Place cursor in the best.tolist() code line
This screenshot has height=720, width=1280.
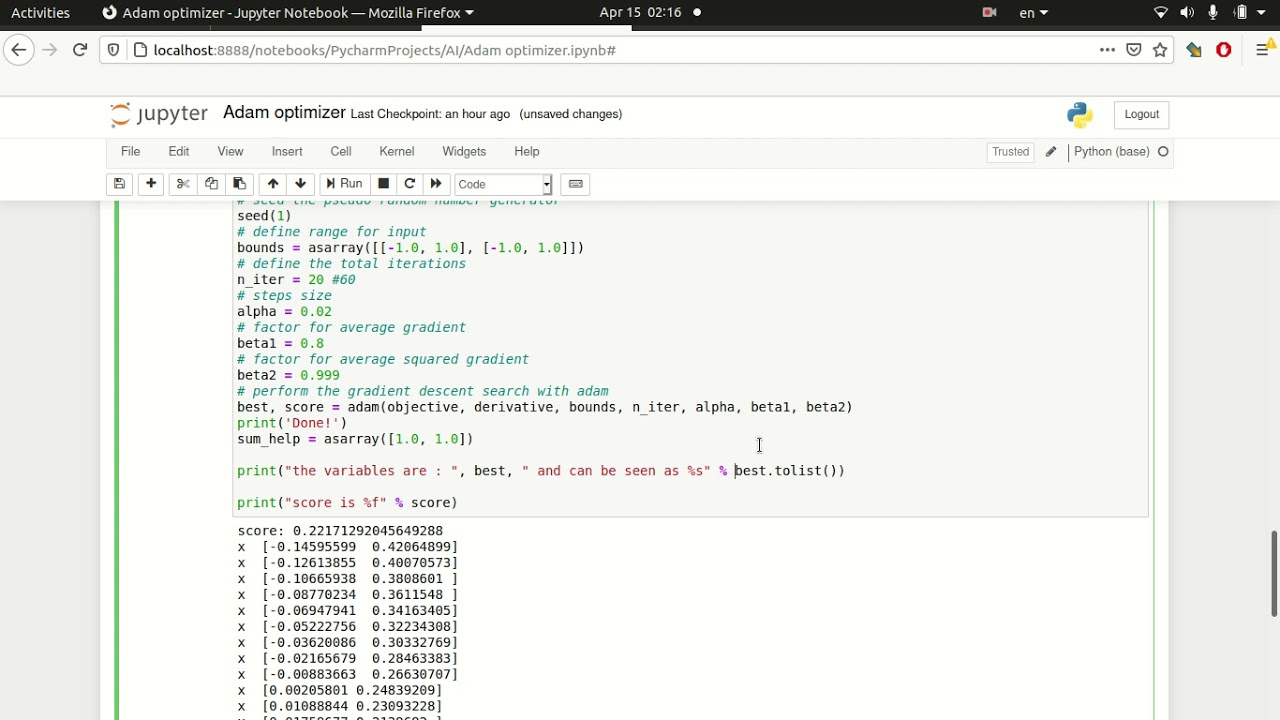(x=541, y=471)
